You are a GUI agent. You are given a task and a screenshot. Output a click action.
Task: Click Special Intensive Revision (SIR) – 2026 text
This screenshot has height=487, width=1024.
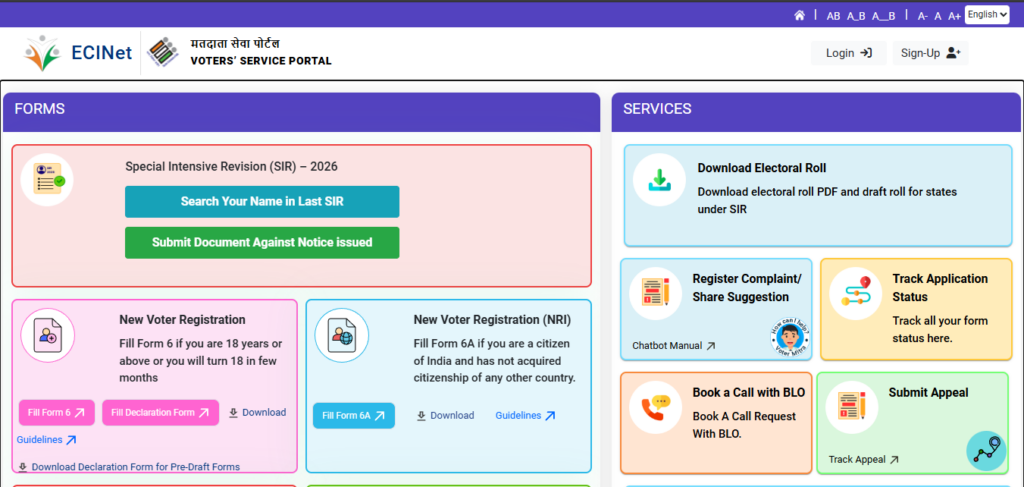click(231, 166)
